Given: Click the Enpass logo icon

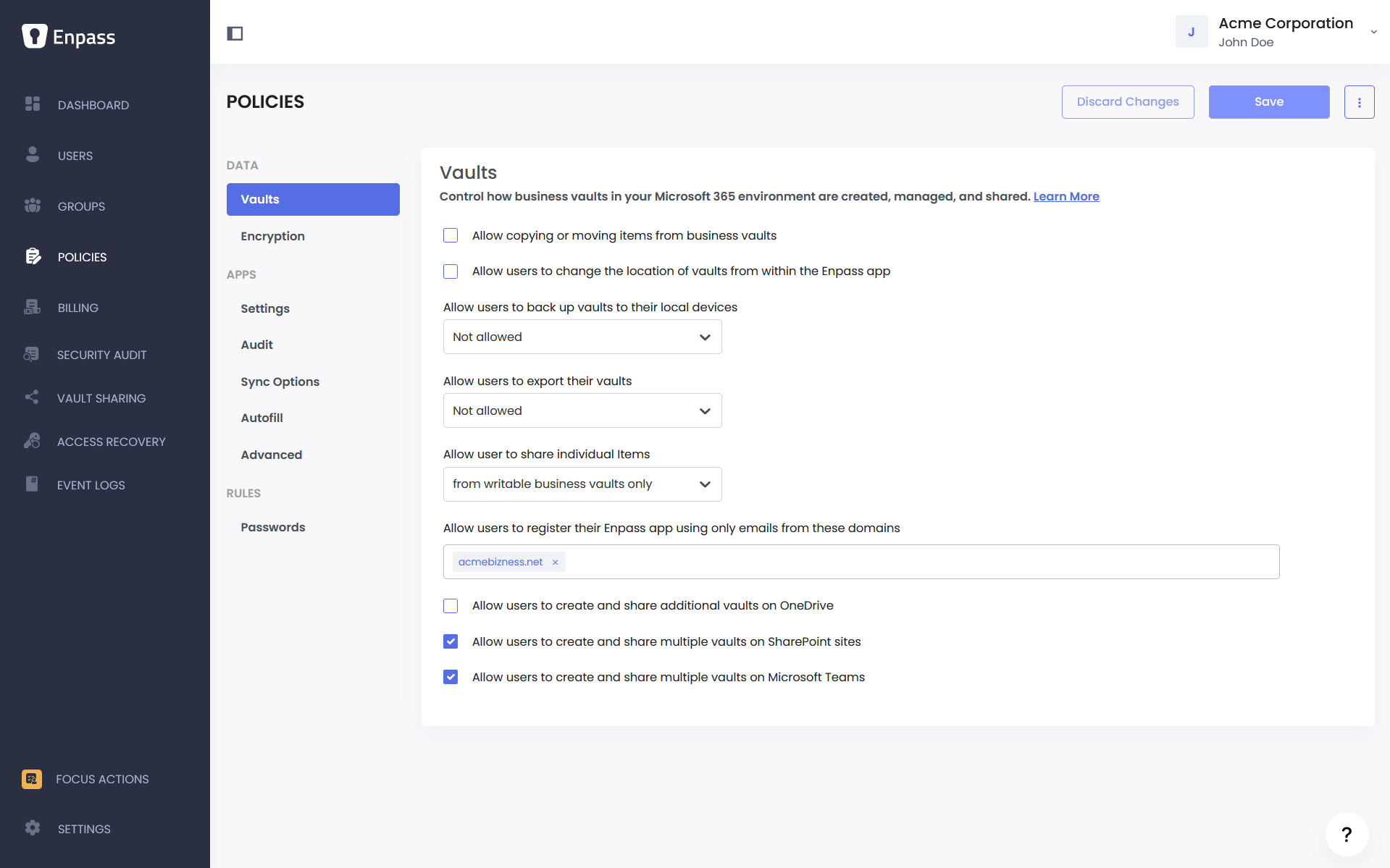Looking at the screenshot, I should [34, 36].
